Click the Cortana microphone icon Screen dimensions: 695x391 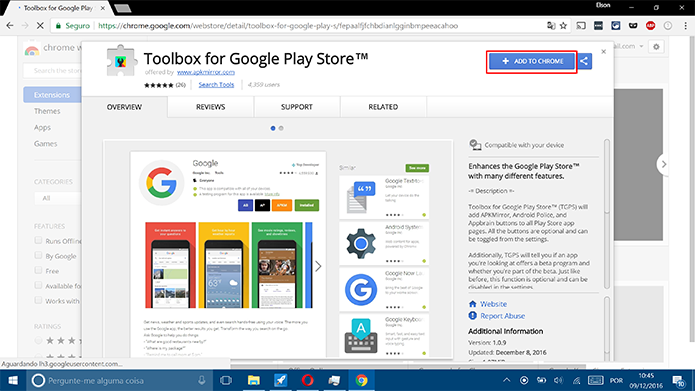pos(202,380)
